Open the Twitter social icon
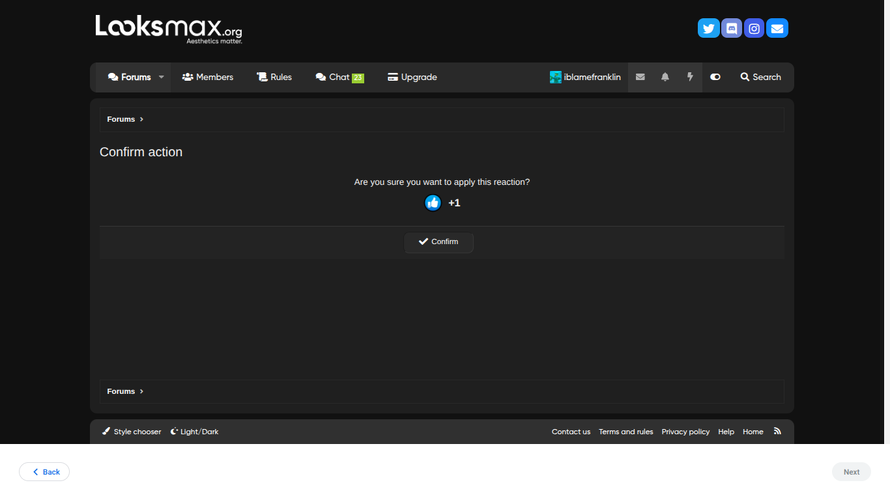This screenshot has width=890, height=500. [x=708, y=28]
